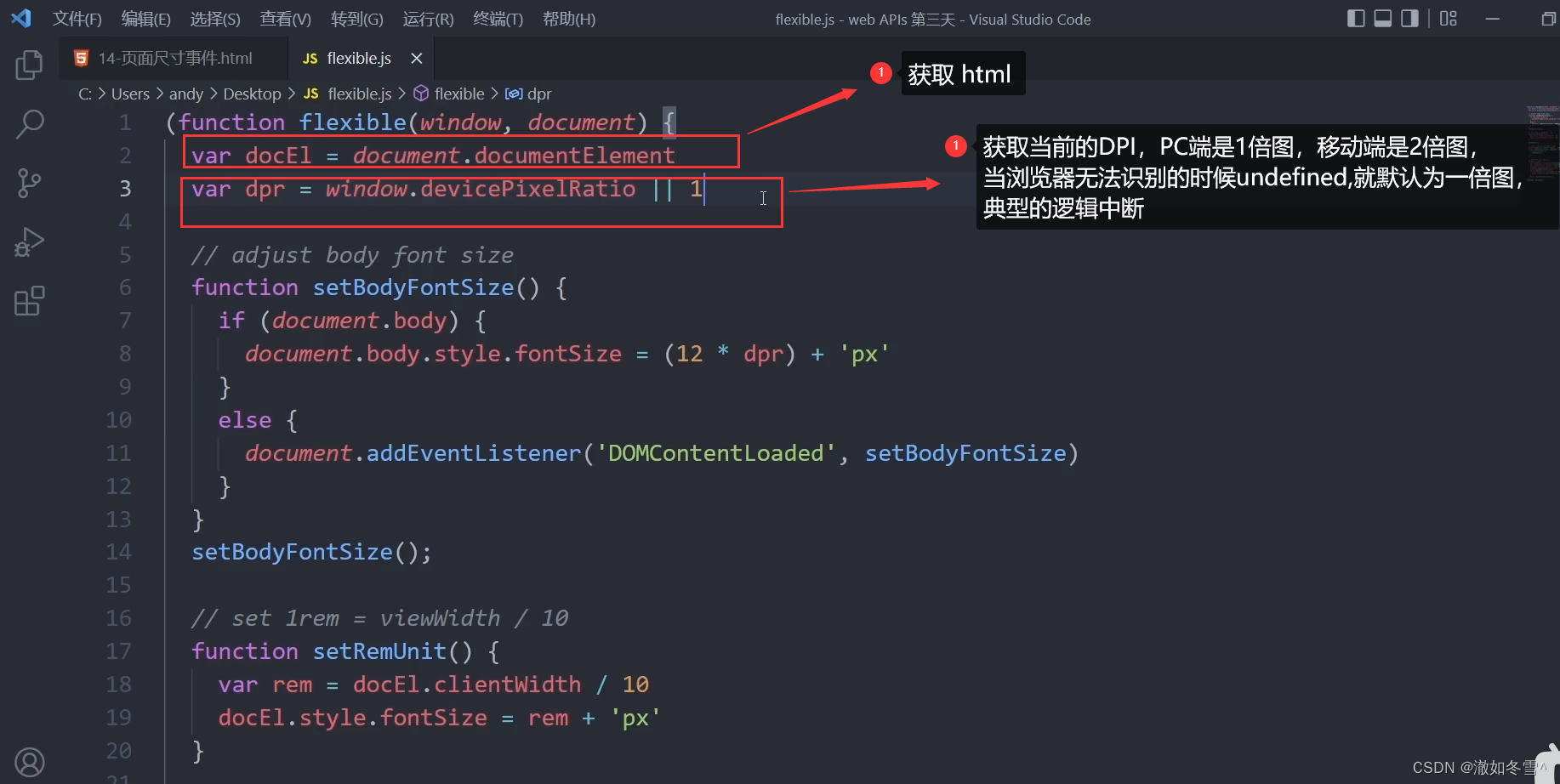Open the 编辑(E) menu
This screenshot has width=1560, height=784.
(x=146, y=19)
